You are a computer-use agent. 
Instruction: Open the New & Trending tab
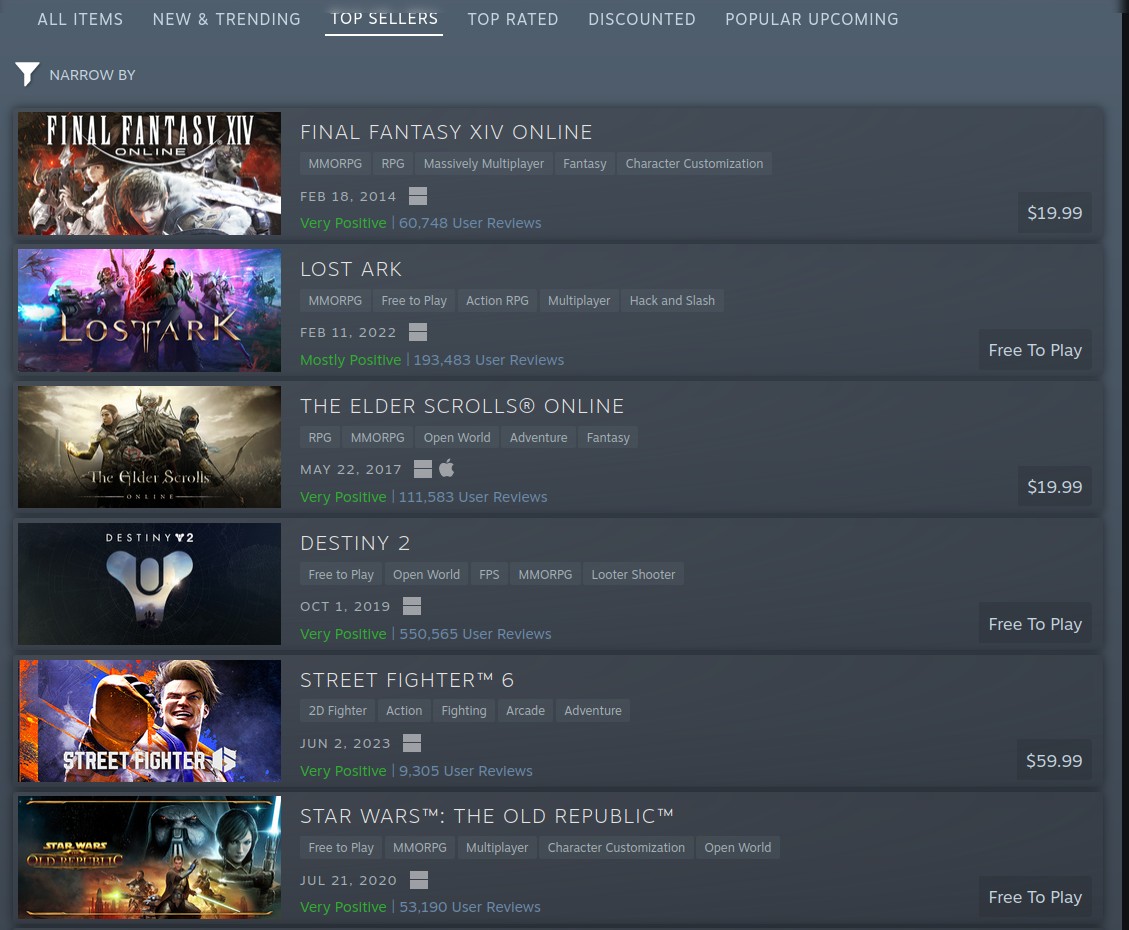point(226,19)
